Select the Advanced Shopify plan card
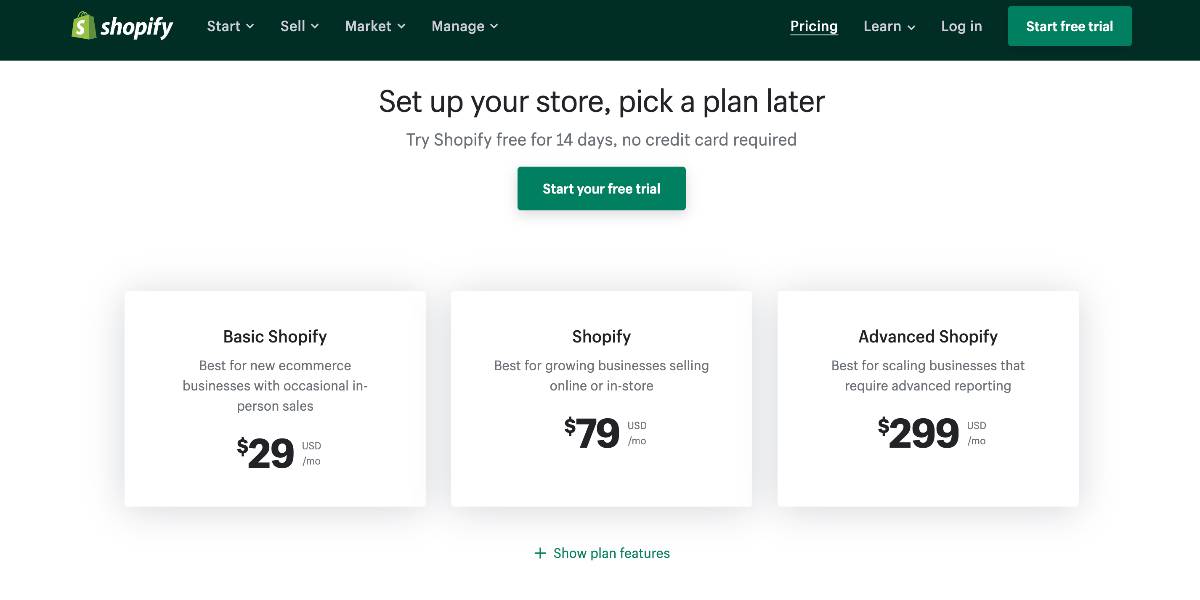This screenshot has width=1200, height=600. coord(928,398)
